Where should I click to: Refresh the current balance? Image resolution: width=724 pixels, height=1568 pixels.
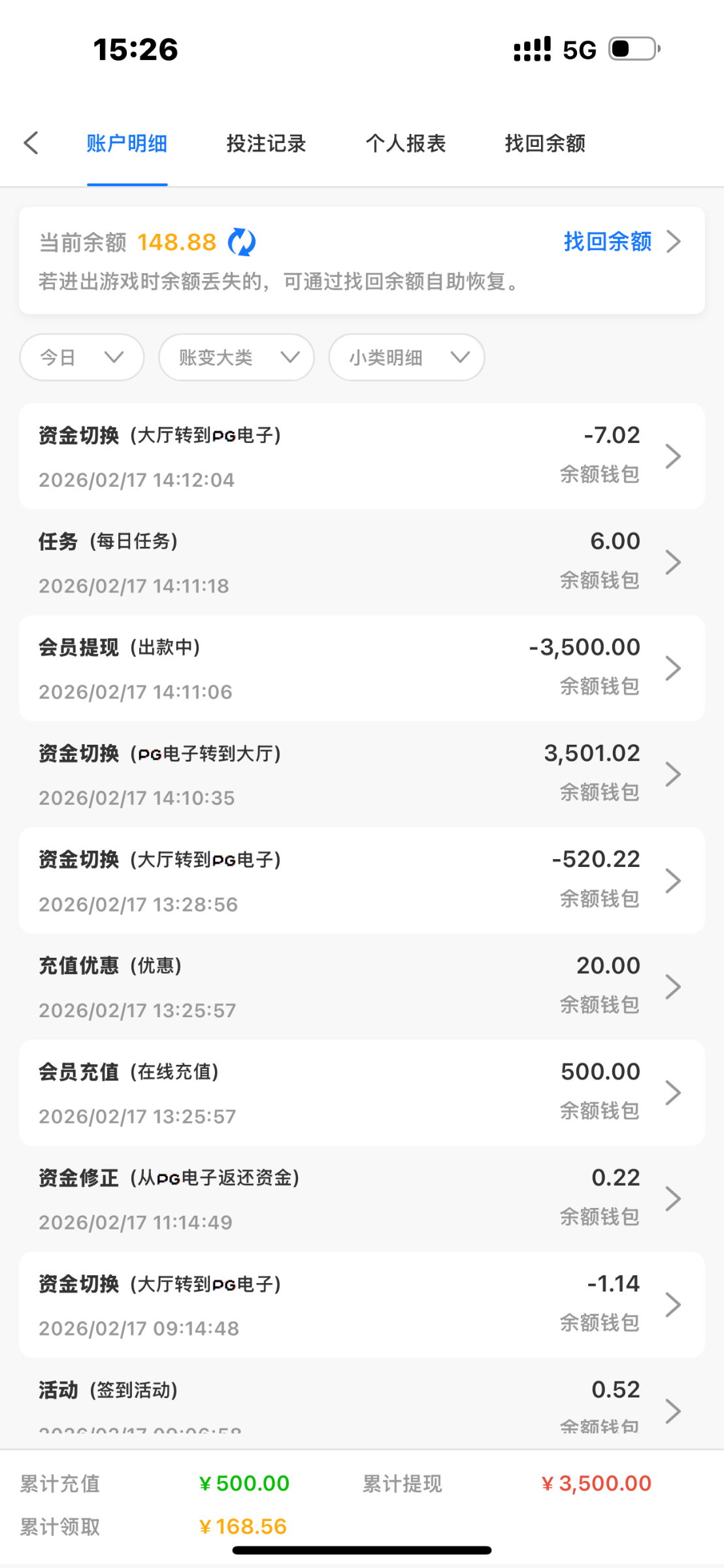[x=242, y=242]
